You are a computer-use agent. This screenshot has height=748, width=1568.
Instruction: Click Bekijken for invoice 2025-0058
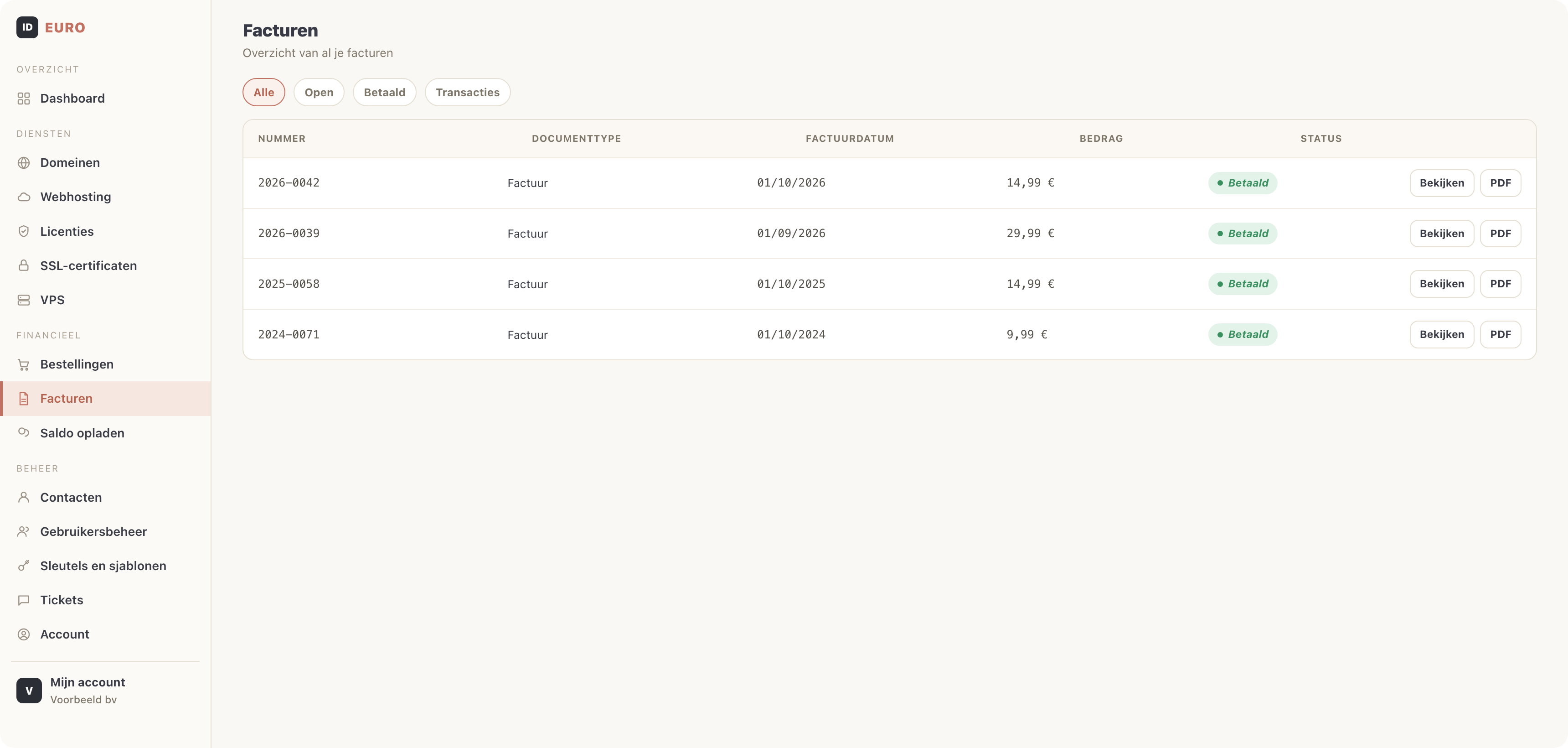point(1442,284)
